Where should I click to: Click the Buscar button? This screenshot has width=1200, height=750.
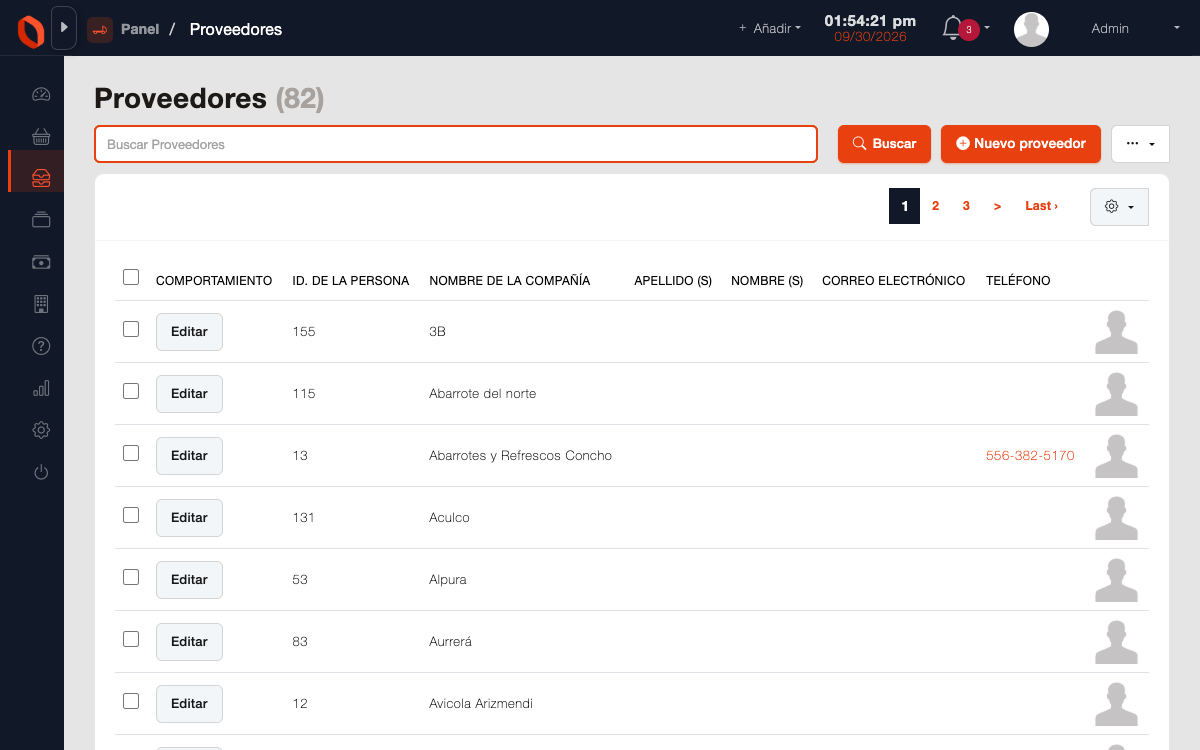pyautogui.click(x=884, y=144)
